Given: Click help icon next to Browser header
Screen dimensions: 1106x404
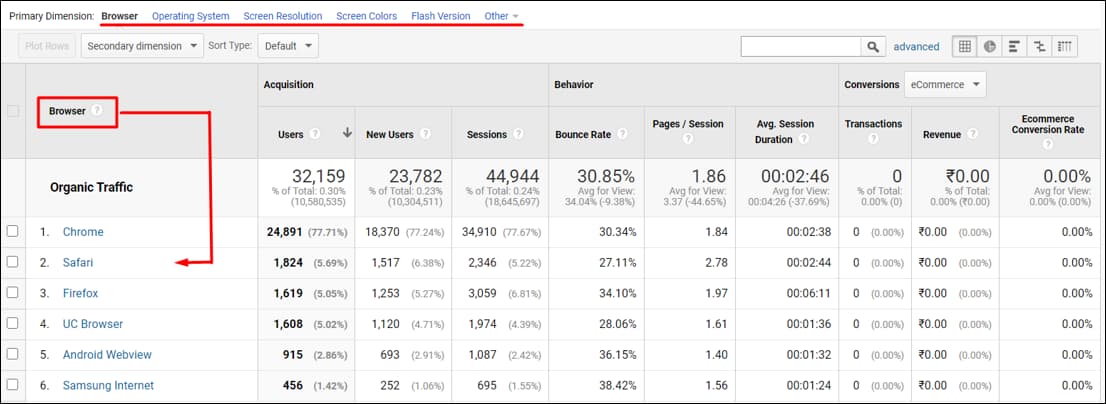Looking at the screenshot, I should (97, 111).
